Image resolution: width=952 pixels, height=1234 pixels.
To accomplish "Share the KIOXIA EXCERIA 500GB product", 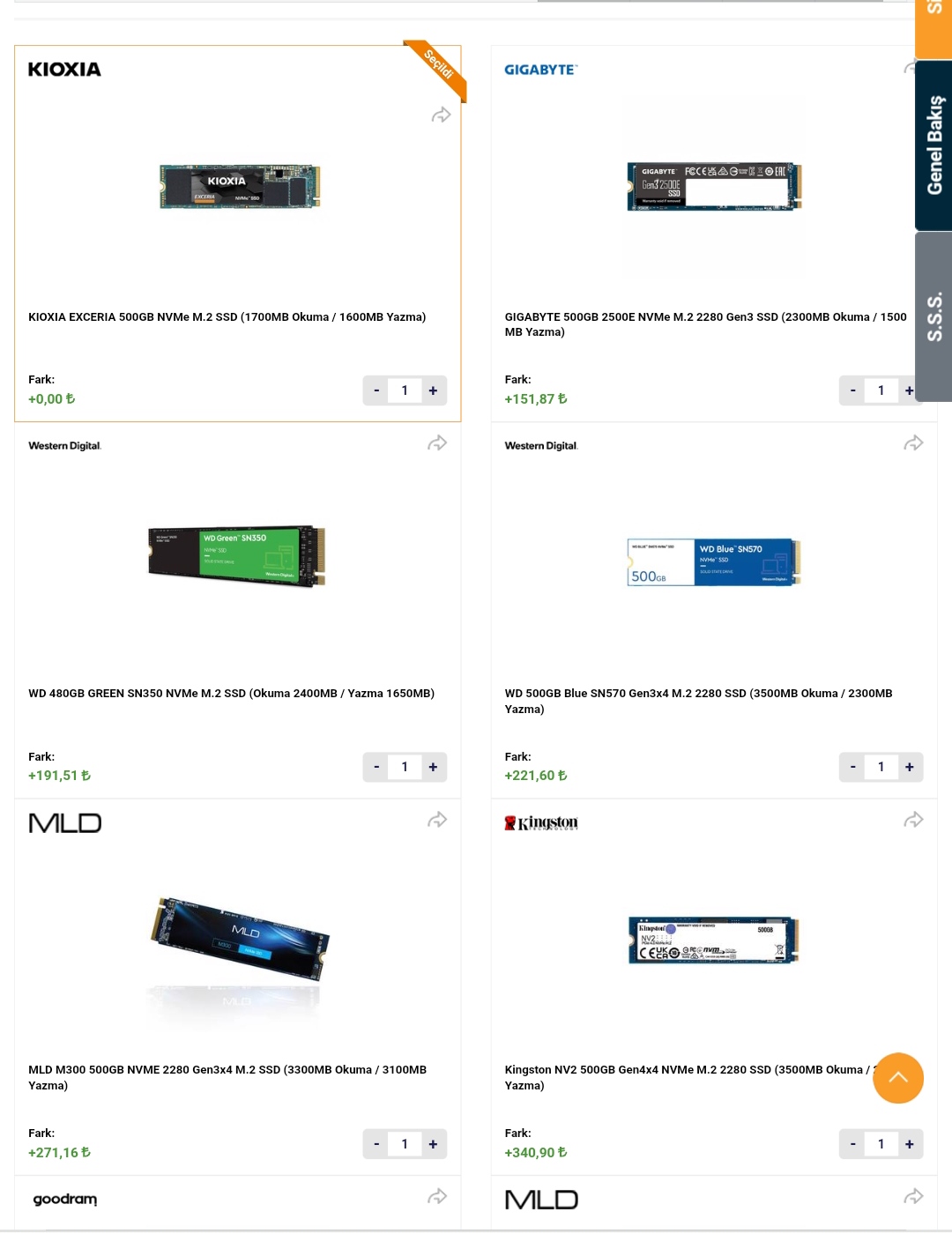I will point(441,115).
